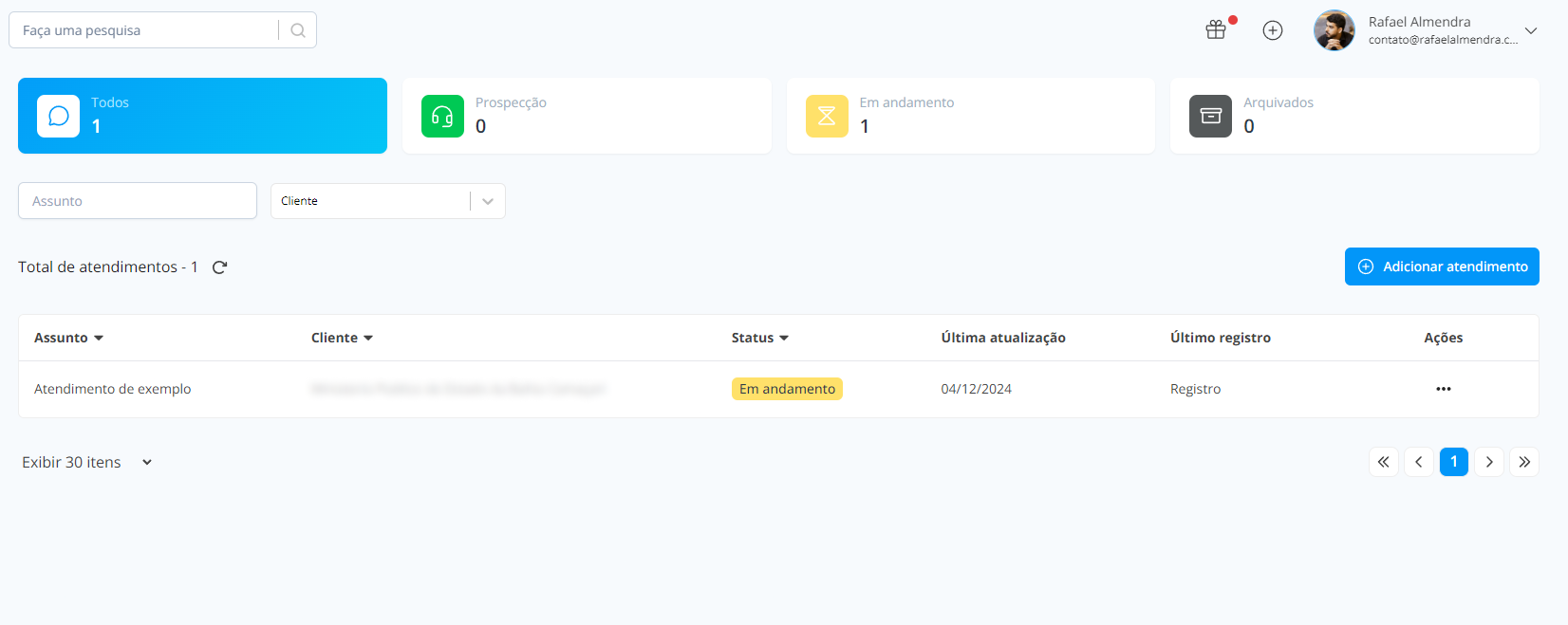Click the plus circle icon in header
This screenshot has width=1568, height=625.
coord(1273,30)
